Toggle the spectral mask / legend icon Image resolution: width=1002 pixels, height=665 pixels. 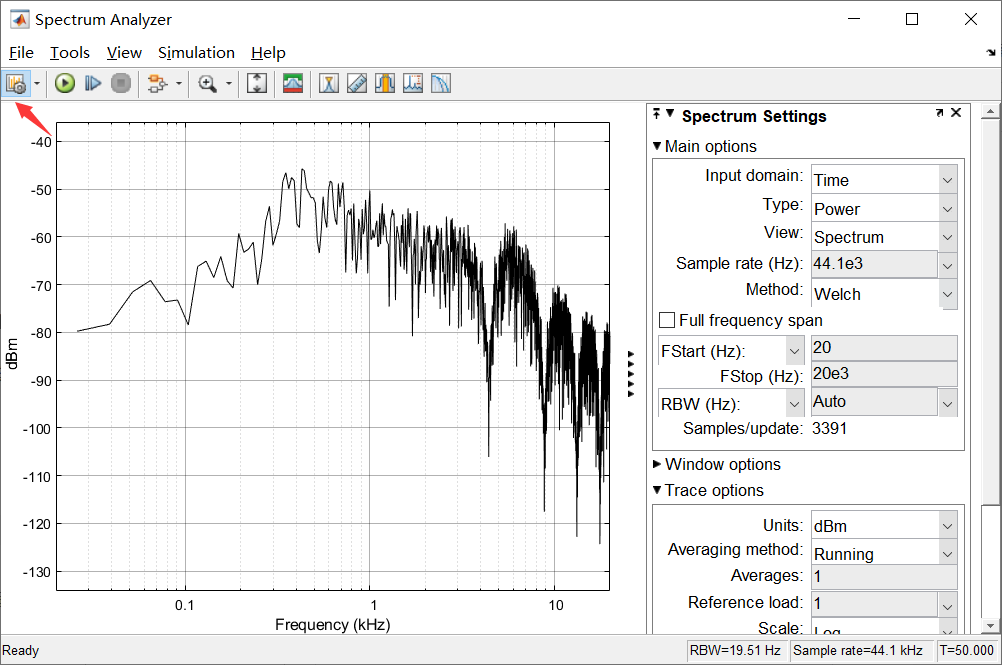tap(293, 84)
